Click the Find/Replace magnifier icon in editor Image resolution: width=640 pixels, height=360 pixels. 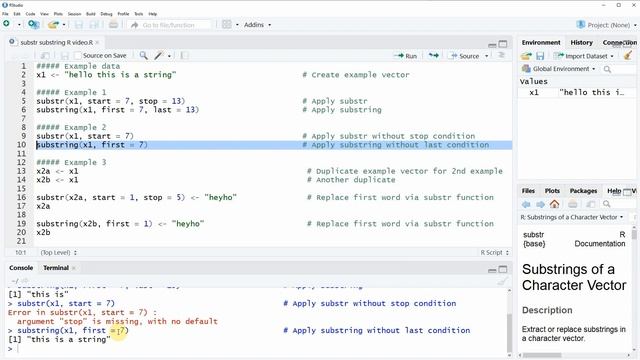point(143,55)
